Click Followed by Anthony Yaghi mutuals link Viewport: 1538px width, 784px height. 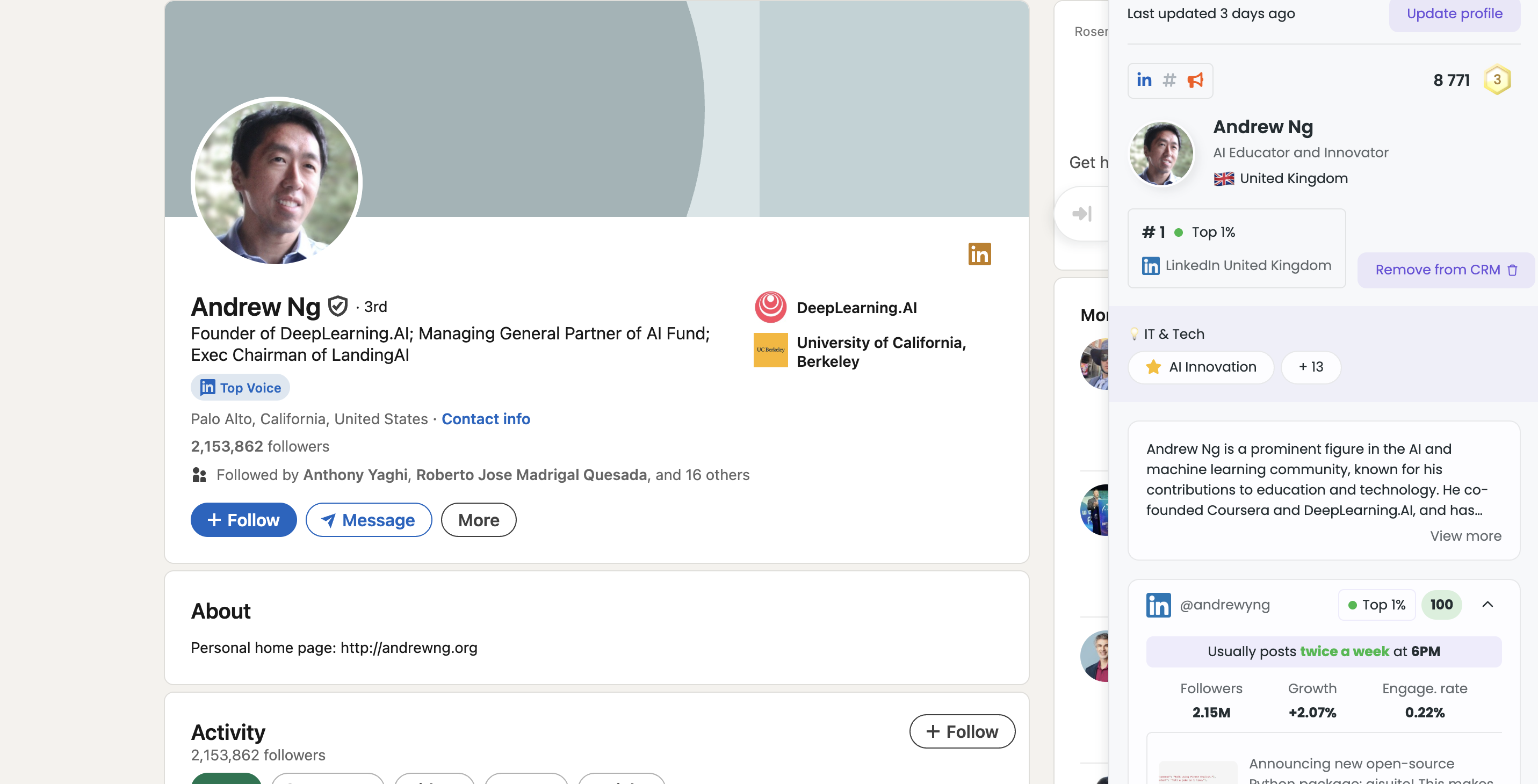[x=482, y=475]
